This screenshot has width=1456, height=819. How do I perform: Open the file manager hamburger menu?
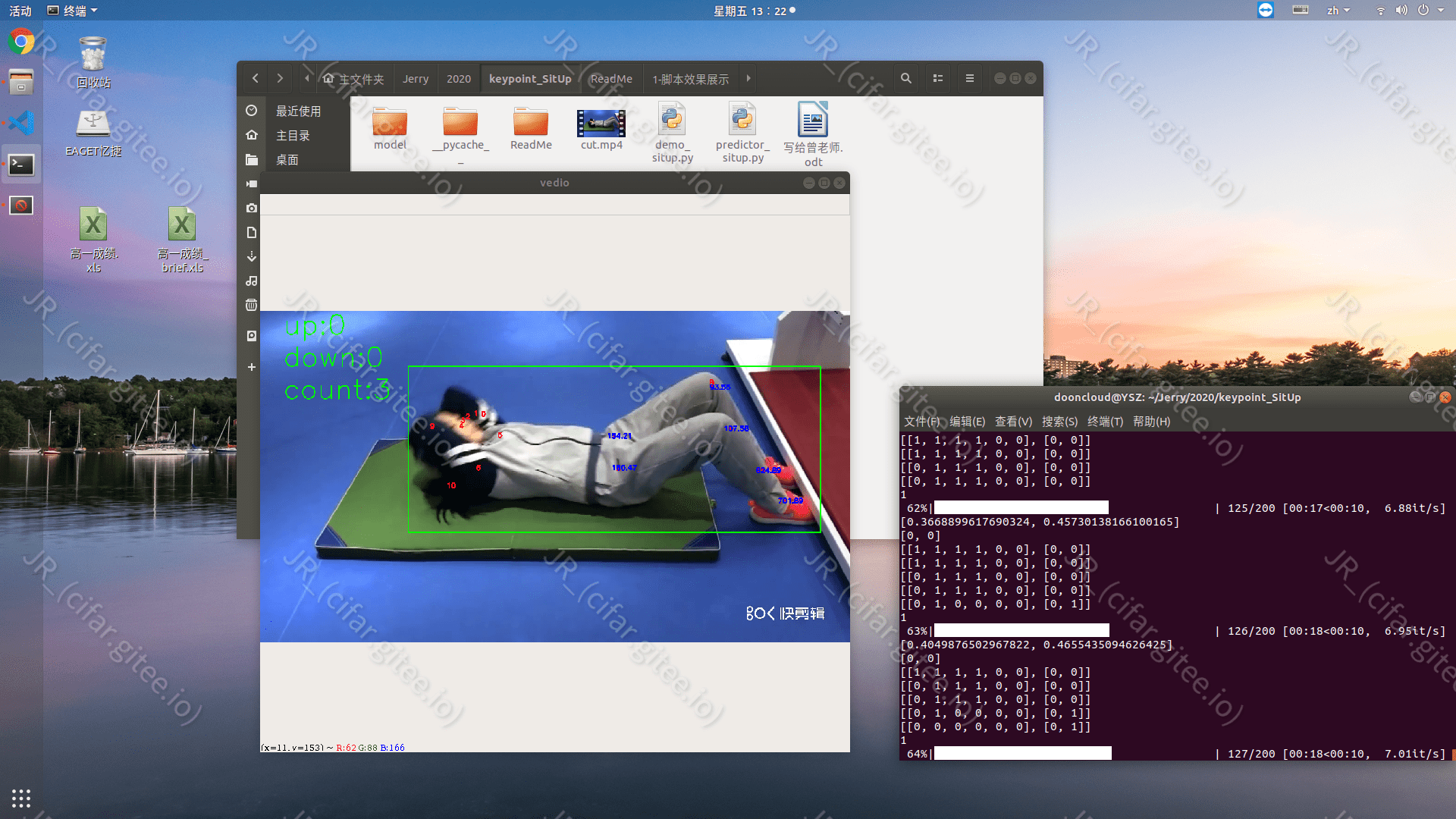click(969, 78)
